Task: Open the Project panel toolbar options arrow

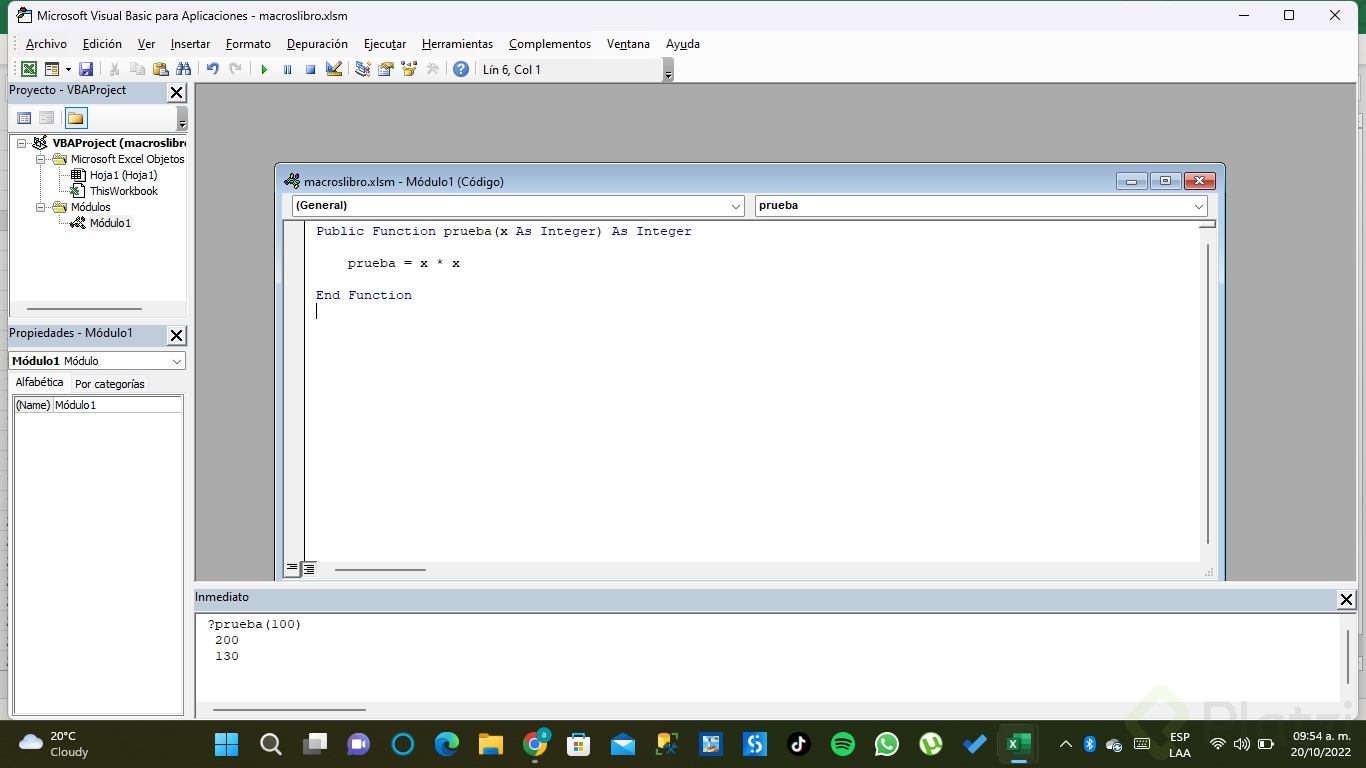Action: [182, 119]
